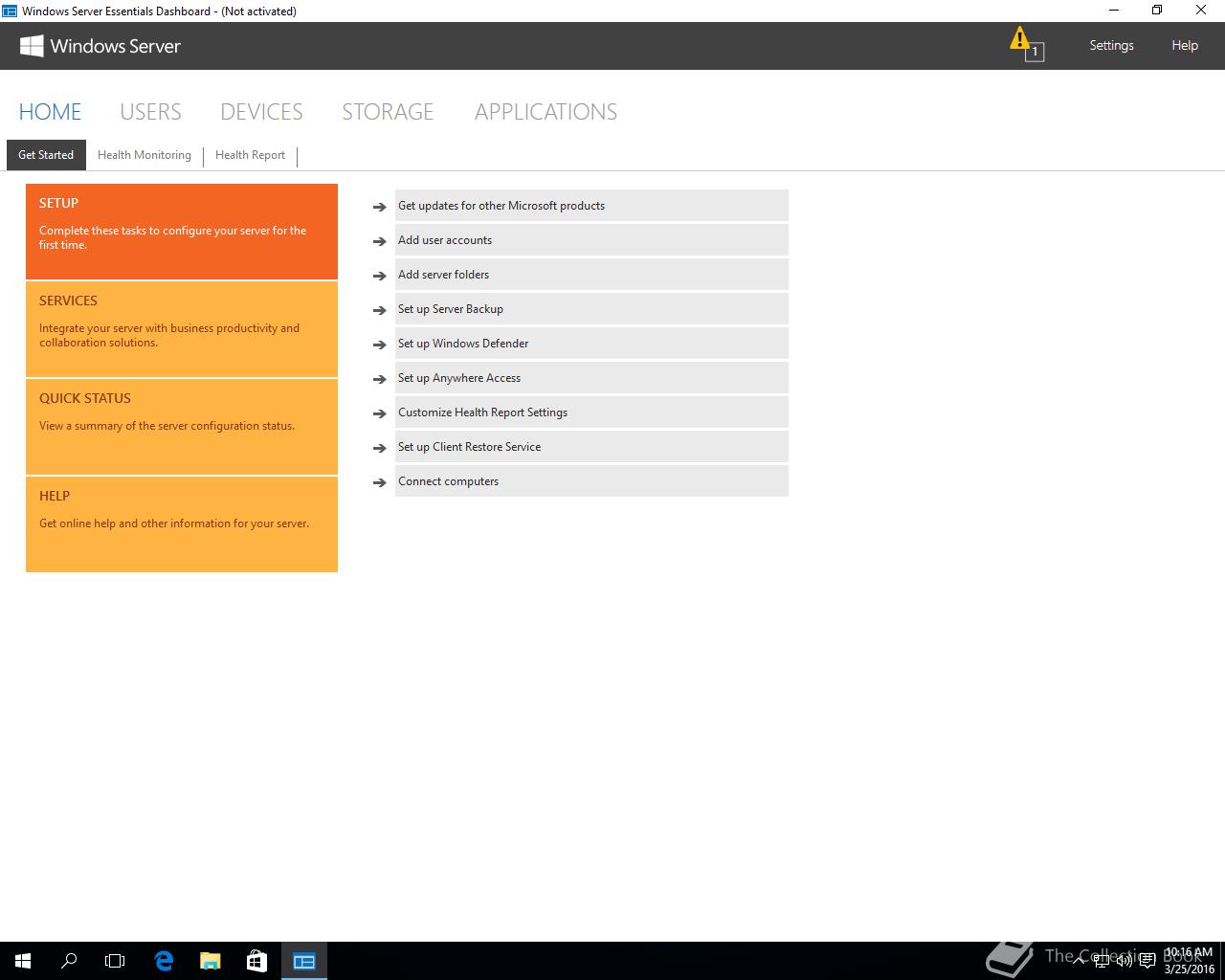This screenshot has width=1225, height=980.
Task: Click arrow beside Set up Server Backup
Action: 380,310
